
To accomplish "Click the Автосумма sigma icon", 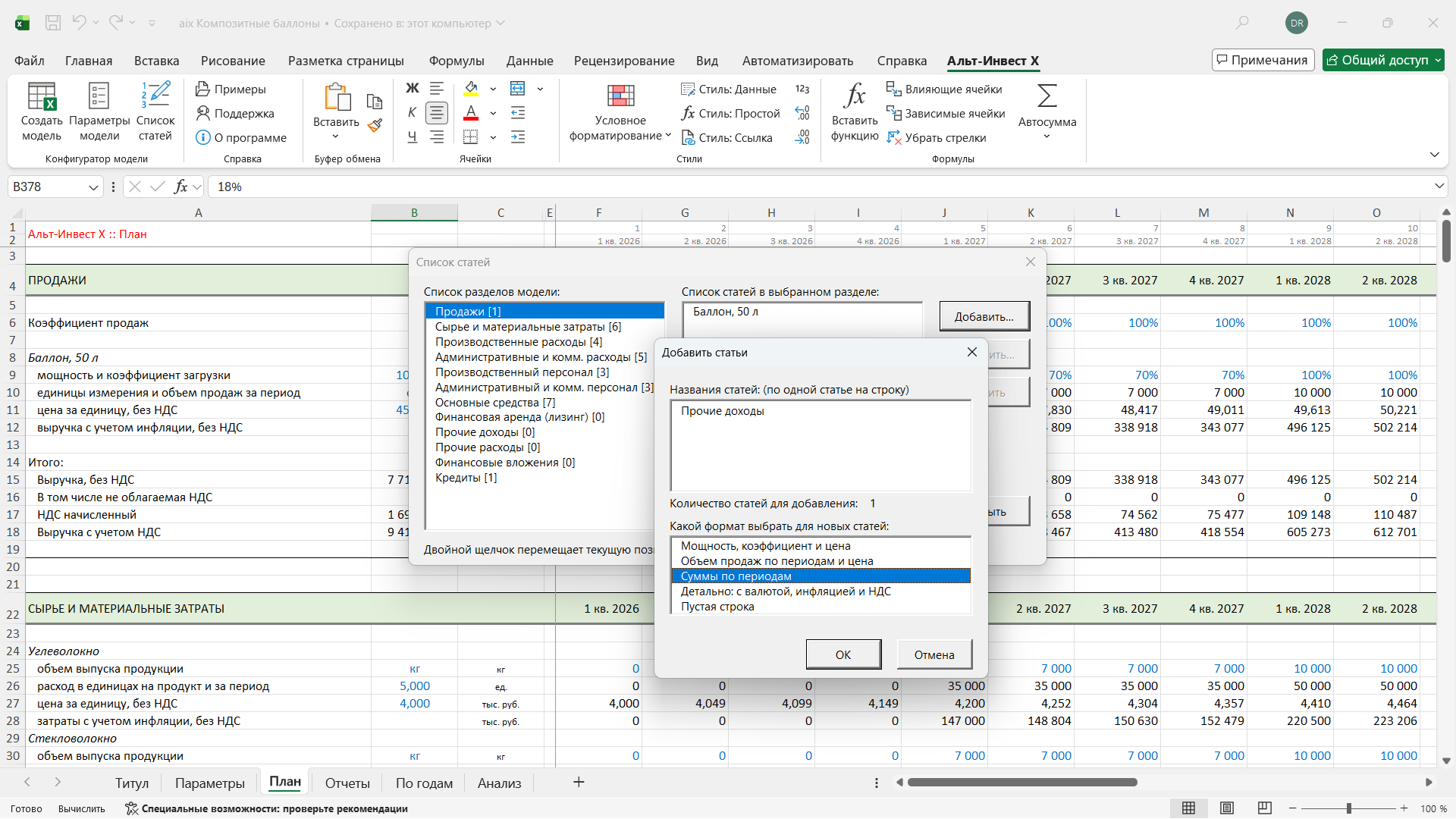I will [1046, 97].
